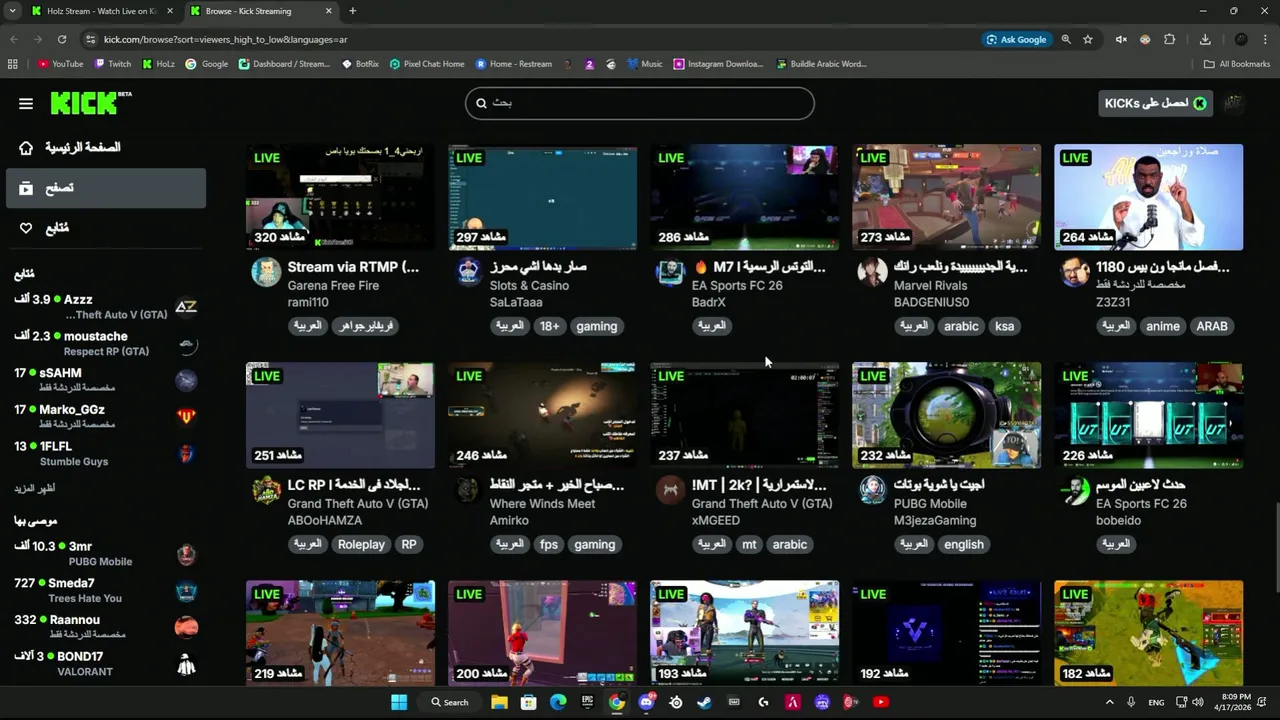
Task: Open Where Winds Meet category link
Action: coord(542,503)
